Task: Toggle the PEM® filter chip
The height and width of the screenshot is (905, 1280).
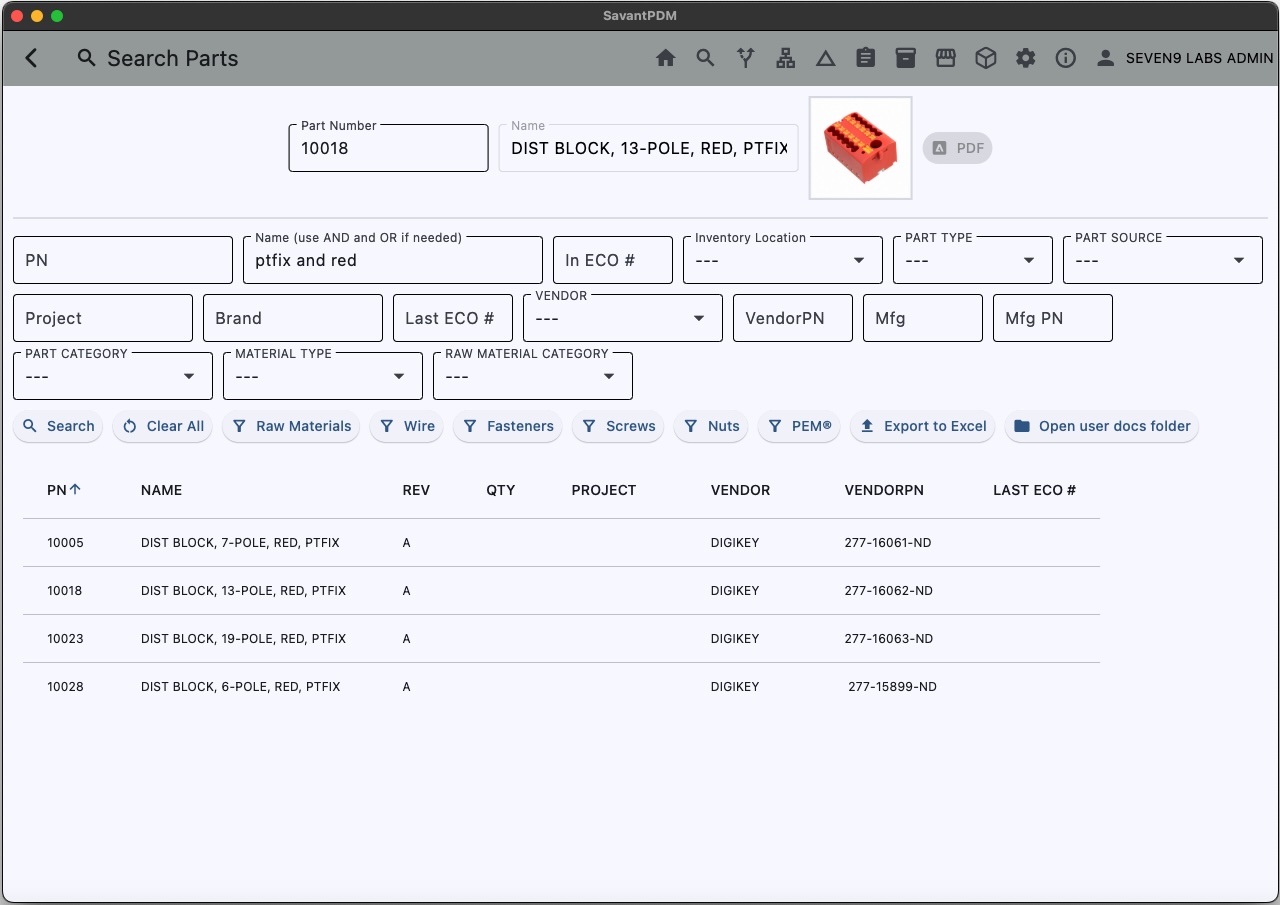Action: tap(799, 426)
